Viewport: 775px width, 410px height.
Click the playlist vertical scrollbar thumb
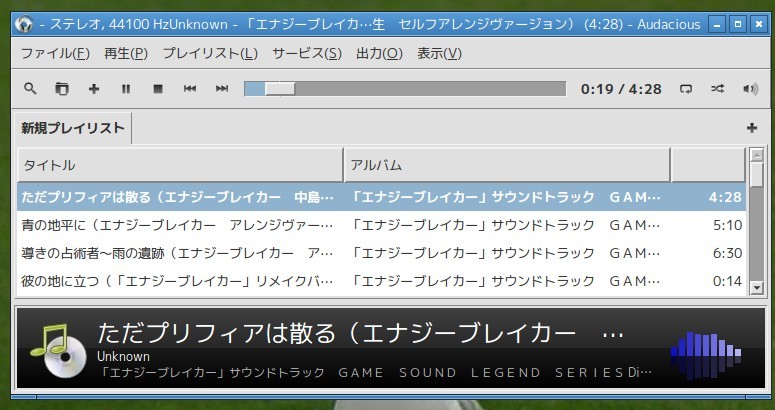click(x=756, y=174)
